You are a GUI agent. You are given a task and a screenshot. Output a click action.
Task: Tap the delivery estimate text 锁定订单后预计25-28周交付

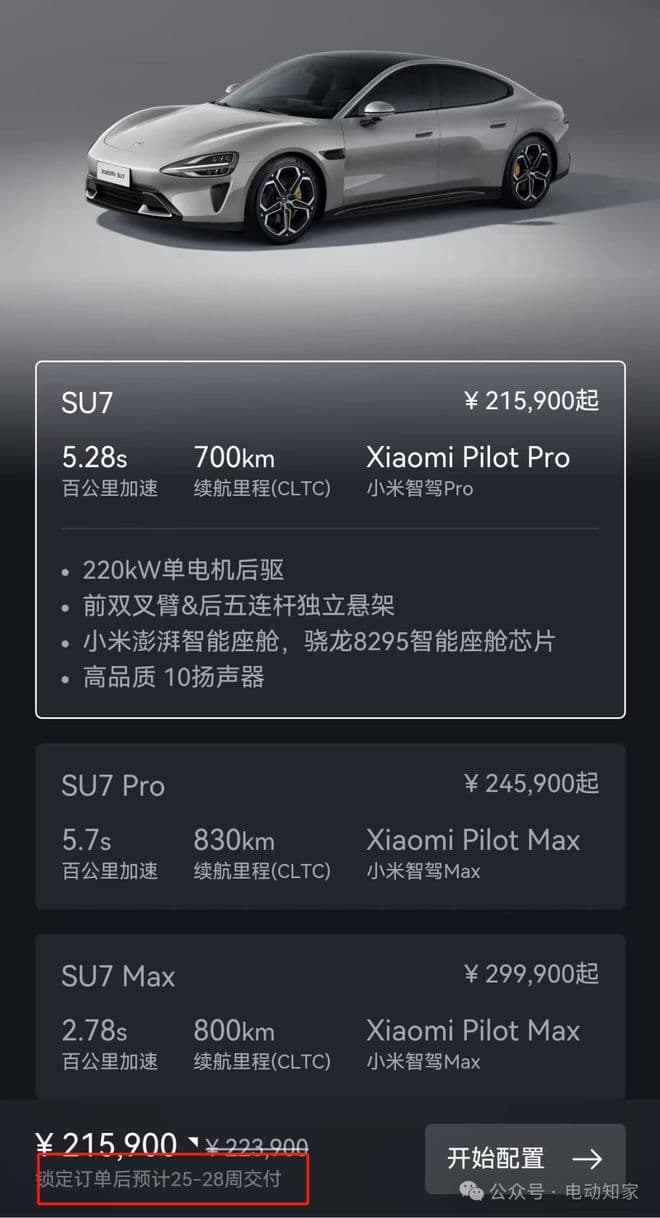tap(160, 1180)
